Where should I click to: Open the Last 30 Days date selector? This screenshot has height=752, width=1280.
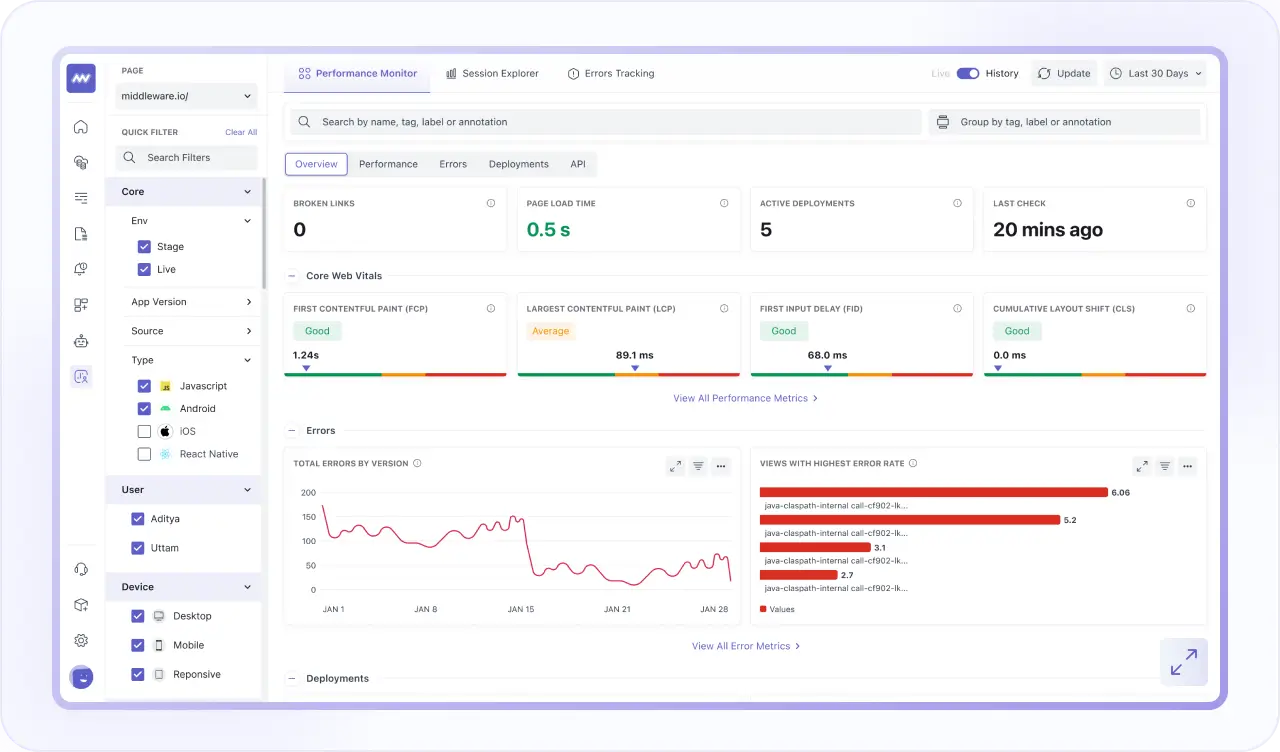1155,73
